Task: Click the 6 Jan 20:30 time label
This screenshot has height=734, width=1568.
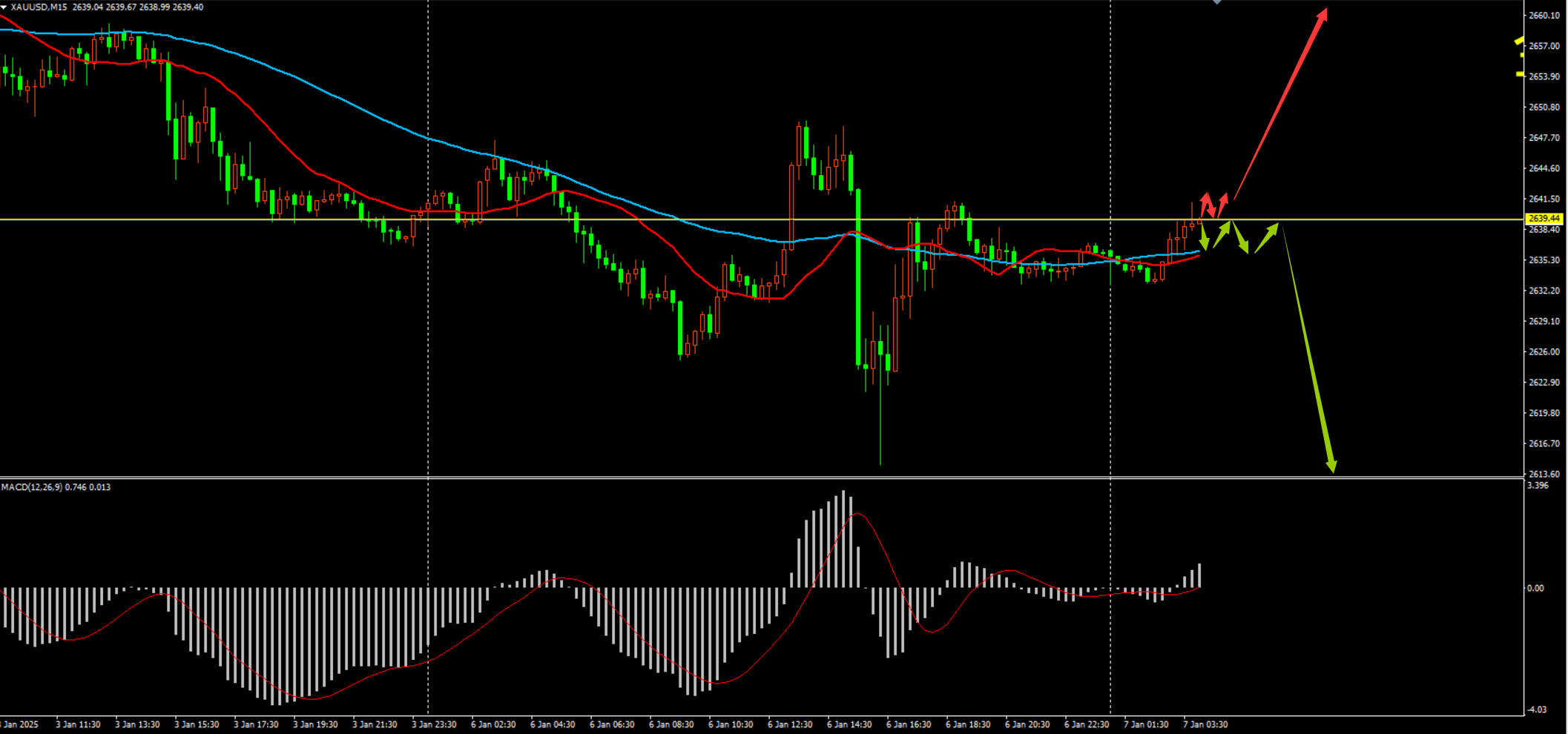Action: point(1027,724)
